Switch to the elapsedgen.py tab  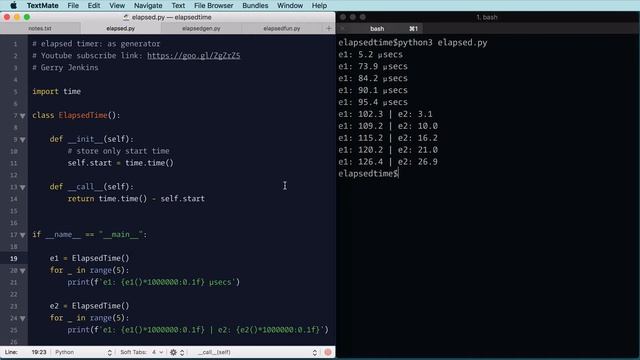coord(201,28)
